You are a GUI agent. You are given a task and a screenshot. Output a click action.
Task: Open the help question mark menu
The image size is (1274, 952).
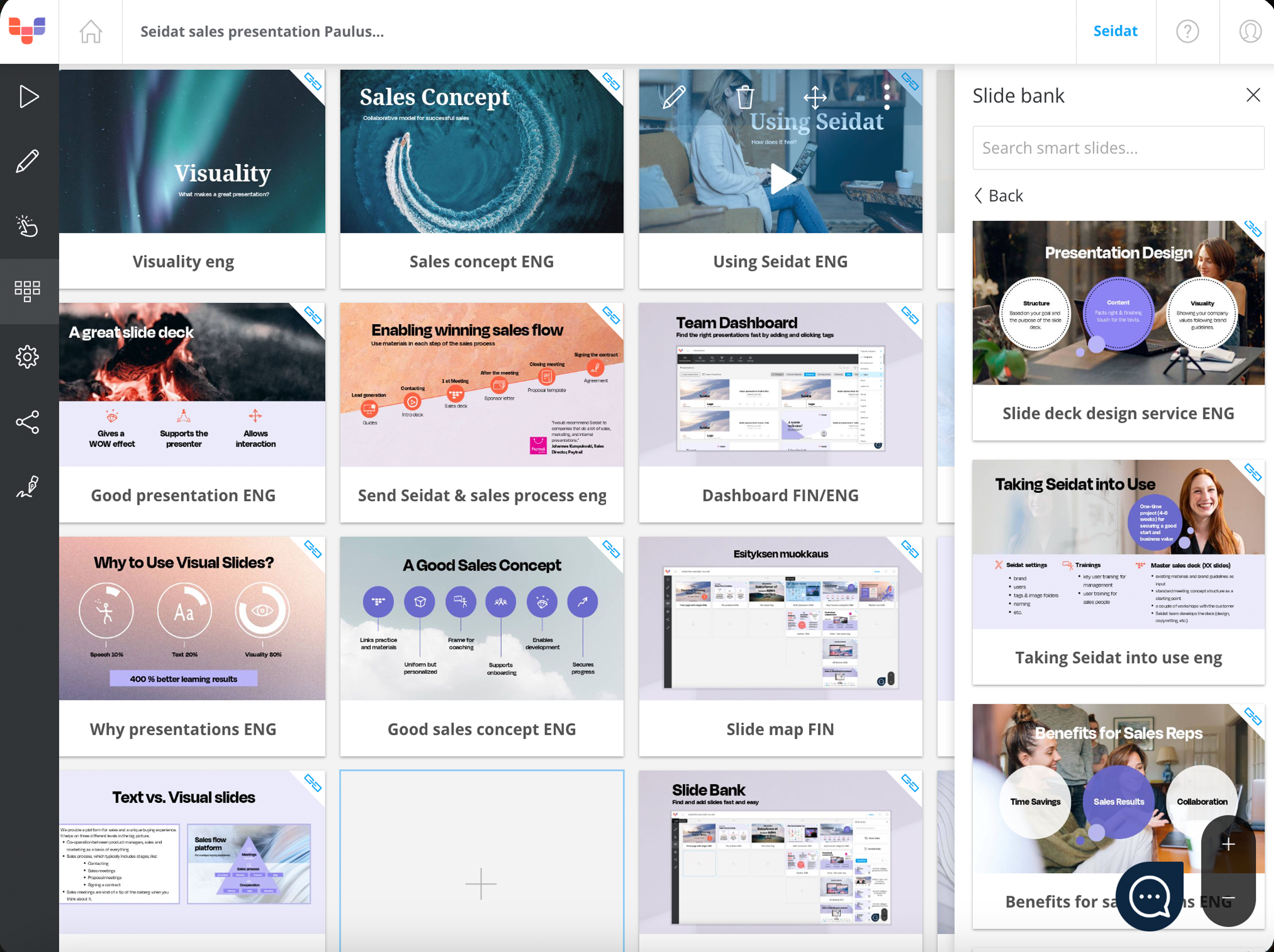(1188, 31)
